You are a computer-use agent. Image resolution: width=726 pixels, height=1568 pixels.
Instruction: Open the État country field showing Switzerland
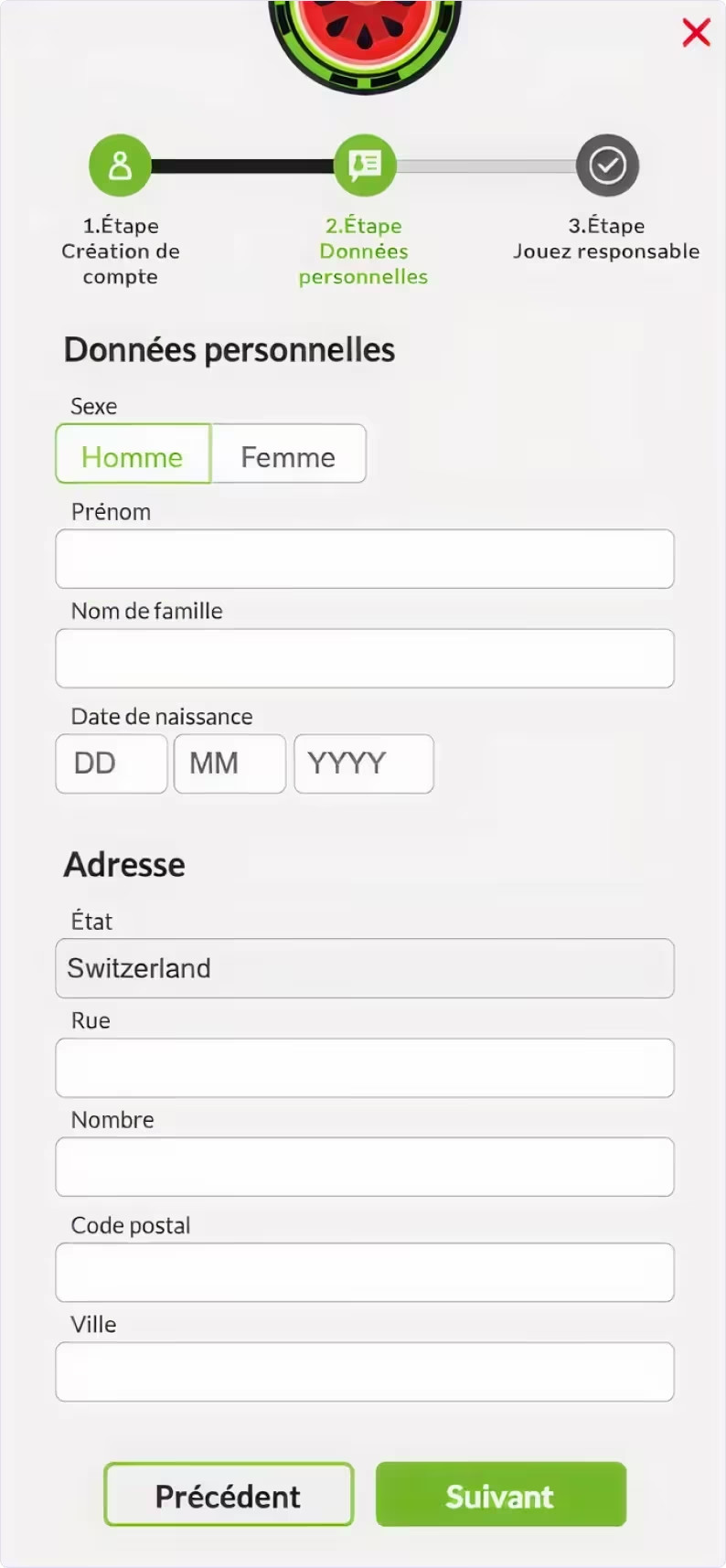[364, 968]
